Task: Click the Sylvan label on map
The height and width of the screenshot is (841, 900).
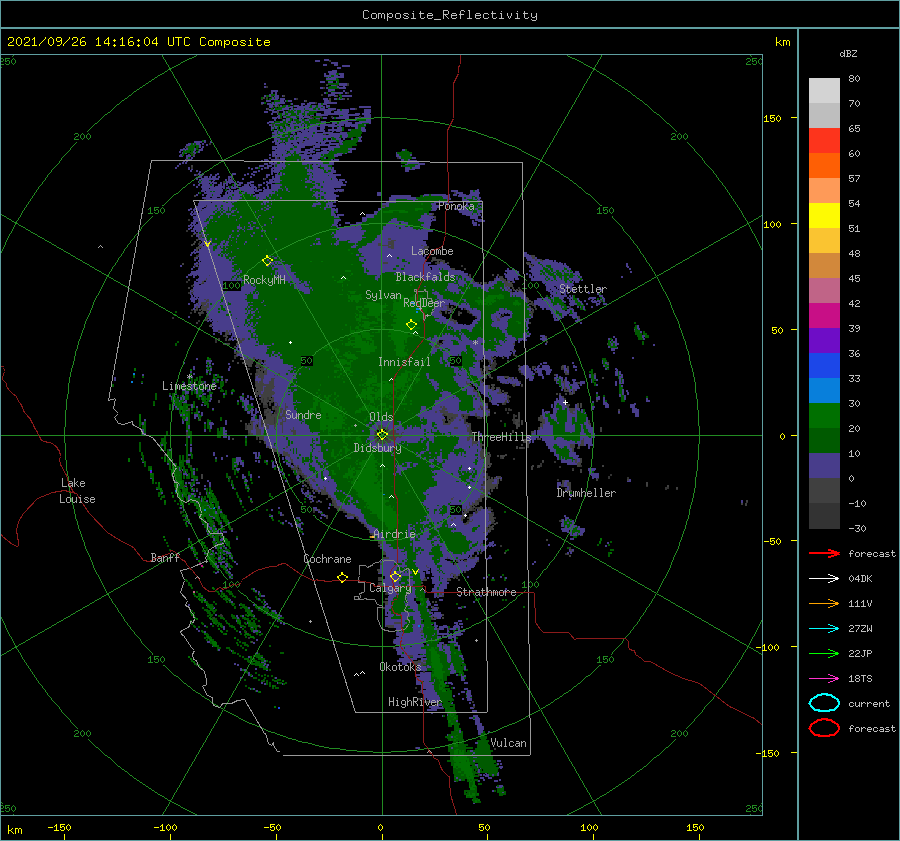Action: (383, 295)
